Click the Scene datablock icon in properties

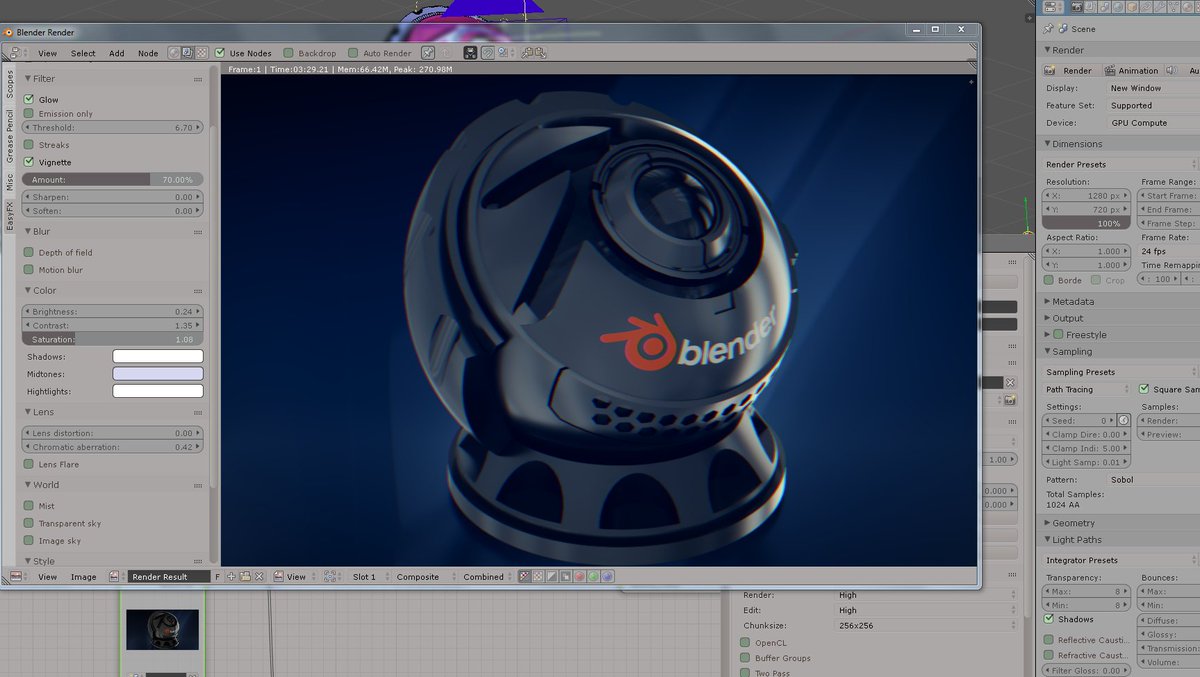1062,29
